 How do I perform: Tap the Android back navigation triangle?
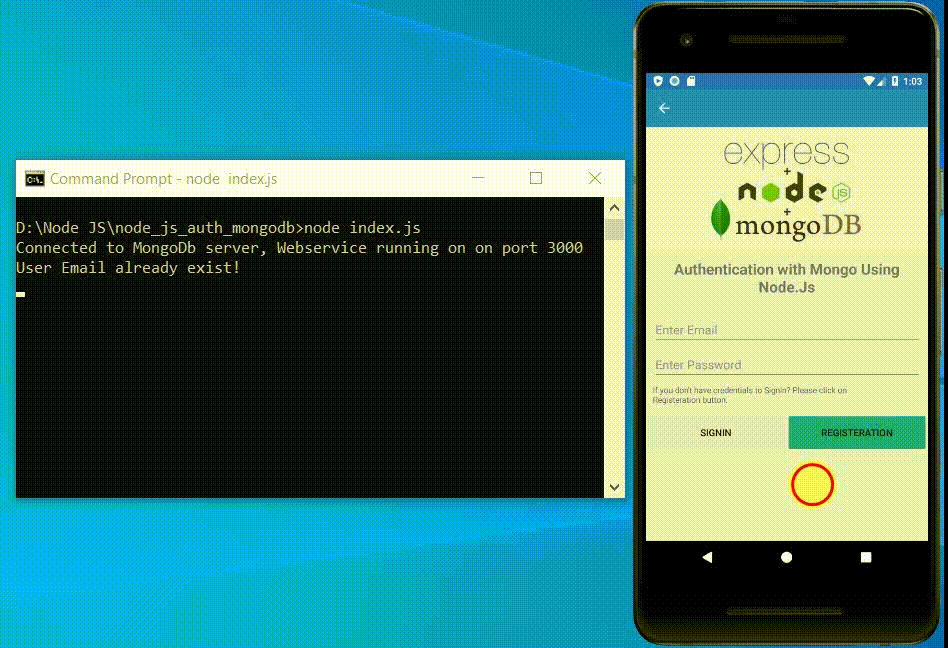707,557
